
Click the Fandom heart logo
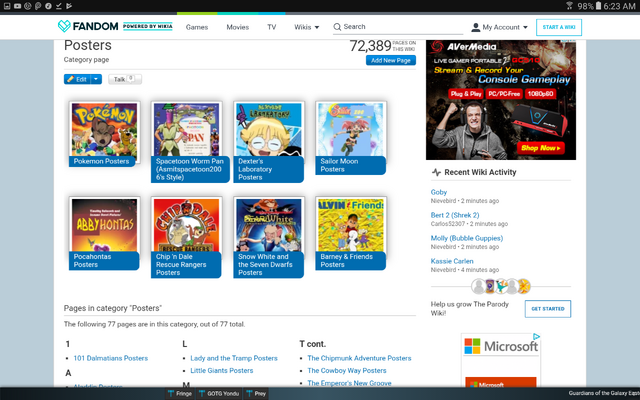[x=64, y=26]
